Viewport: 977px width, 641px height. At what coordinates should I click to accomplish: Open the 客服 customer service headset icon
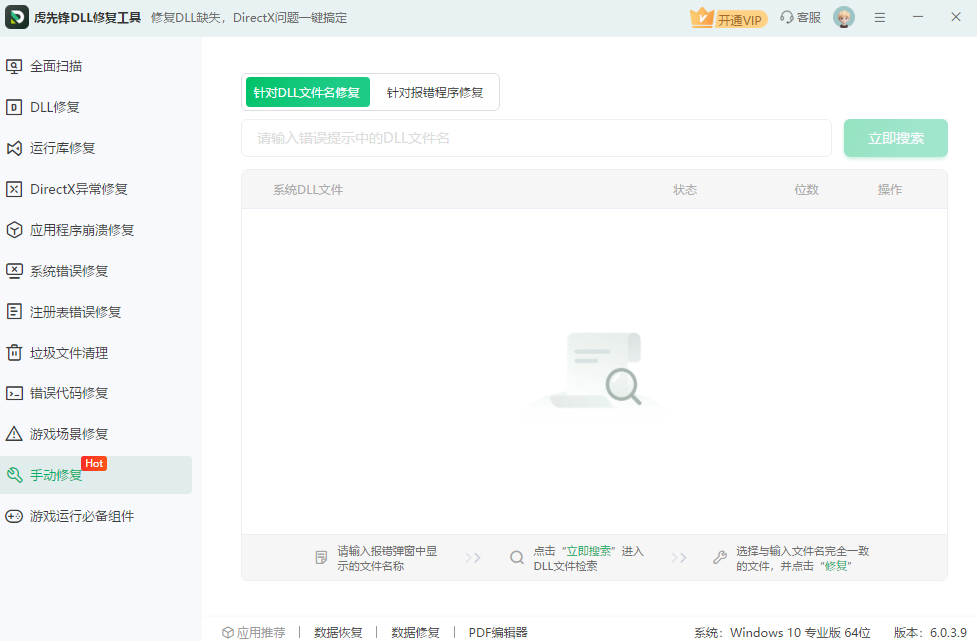(x=800, y=17)
